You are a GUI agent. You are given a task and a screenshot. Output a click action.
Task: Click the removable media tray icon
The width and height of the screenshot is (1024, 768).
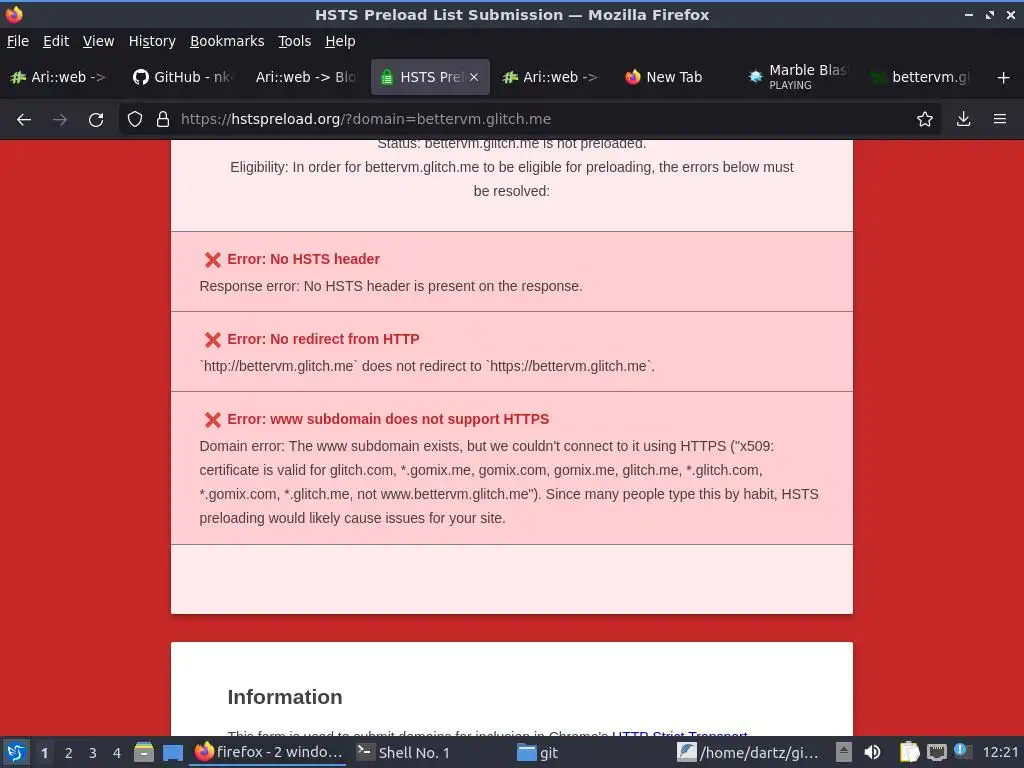pos(843,752)
